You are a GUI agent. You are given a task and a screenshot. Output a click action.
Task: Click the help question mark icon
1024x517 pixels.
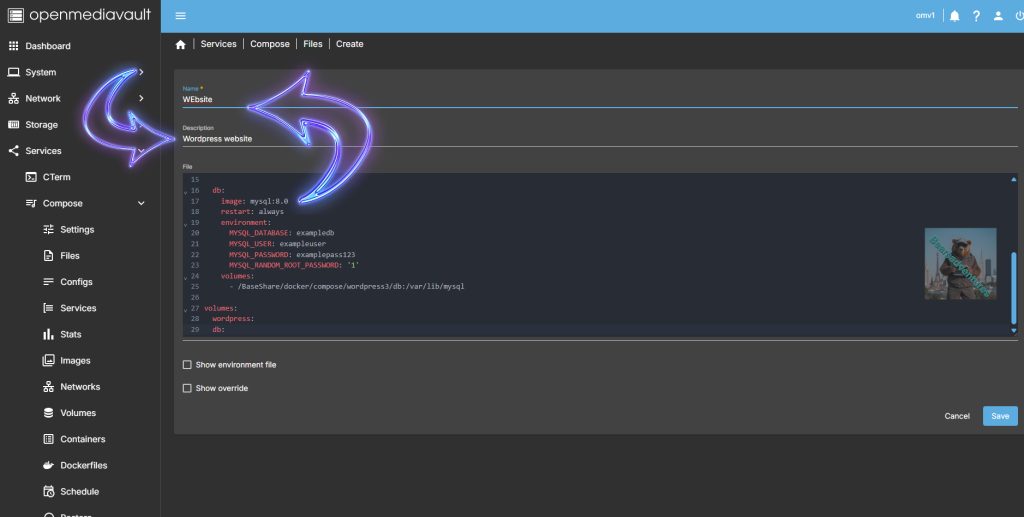976,16
